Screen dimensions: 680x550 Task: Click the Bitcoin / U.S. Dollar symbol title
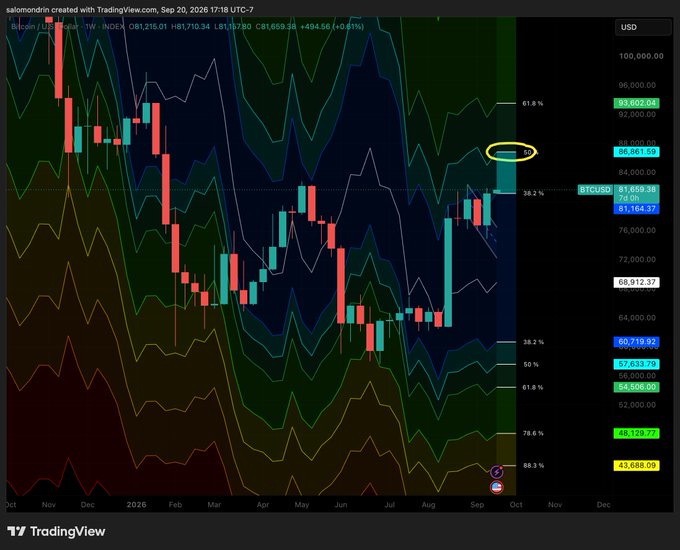click(45, 26)
